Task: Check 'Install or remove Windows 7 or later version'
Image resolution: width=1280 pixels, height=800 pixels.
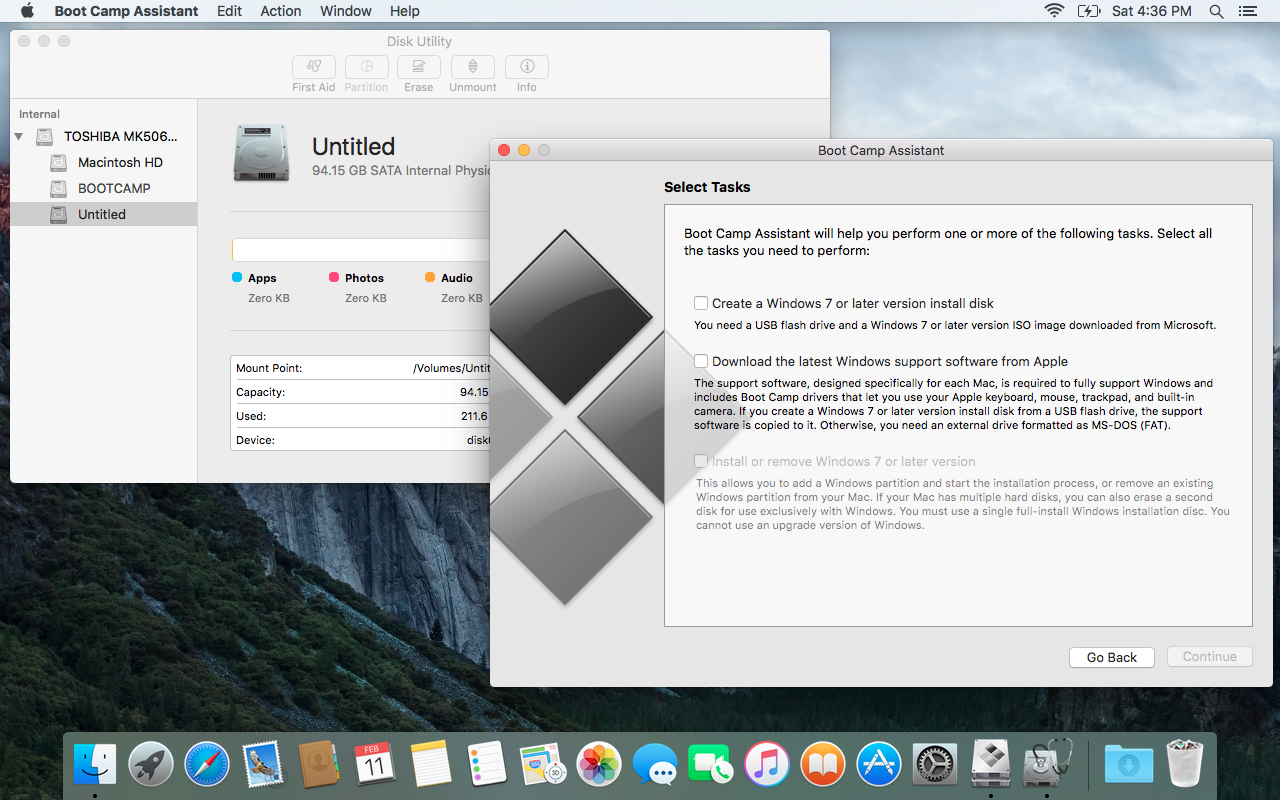Action: coord(701,461)
